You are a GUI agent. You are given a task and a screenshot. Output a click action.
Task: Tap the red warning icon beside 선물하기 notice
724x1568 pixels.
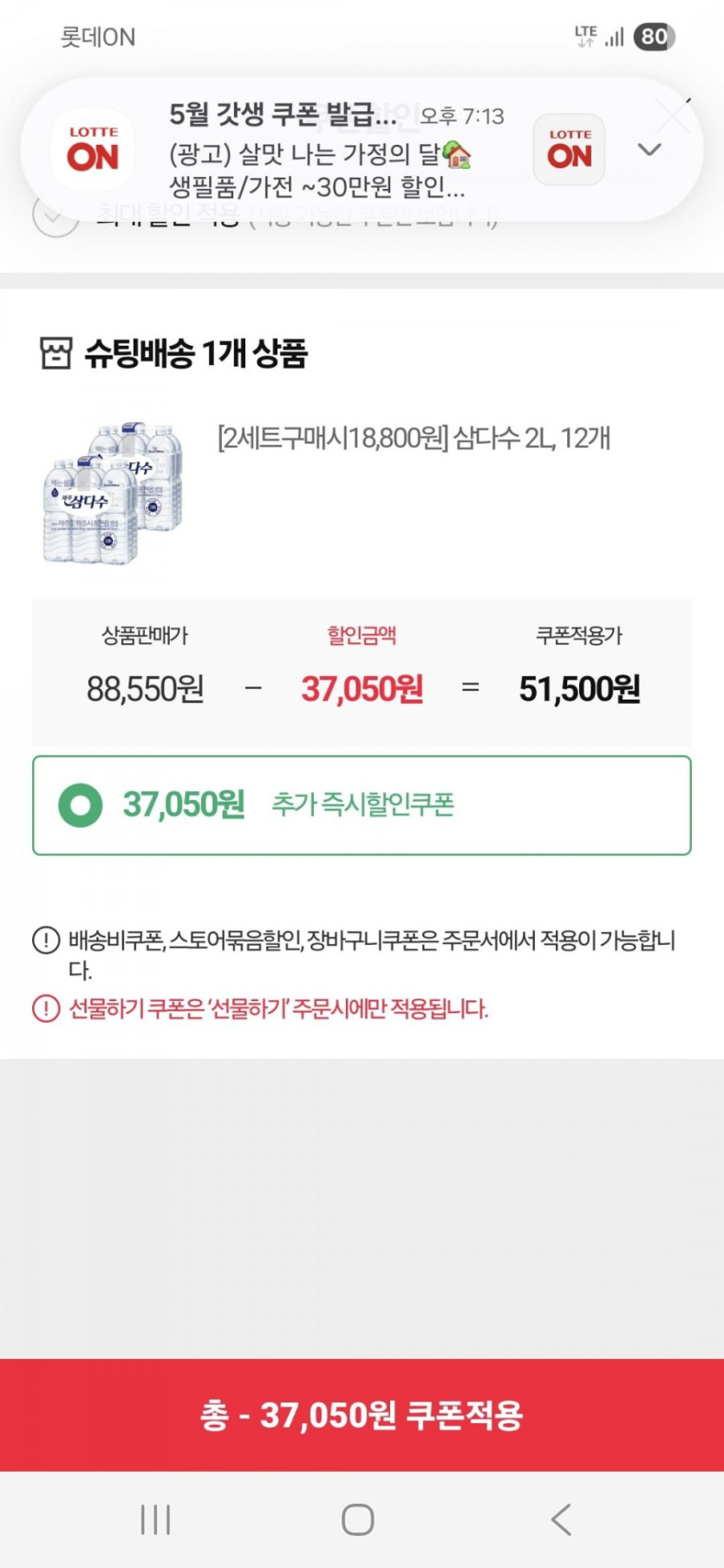tap(46, 1008)
